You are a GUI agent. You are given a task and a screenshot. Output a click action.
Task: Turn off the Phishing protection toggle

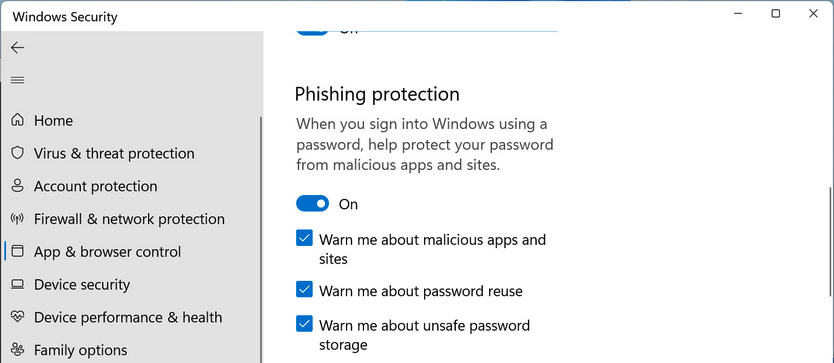[313, 204]
